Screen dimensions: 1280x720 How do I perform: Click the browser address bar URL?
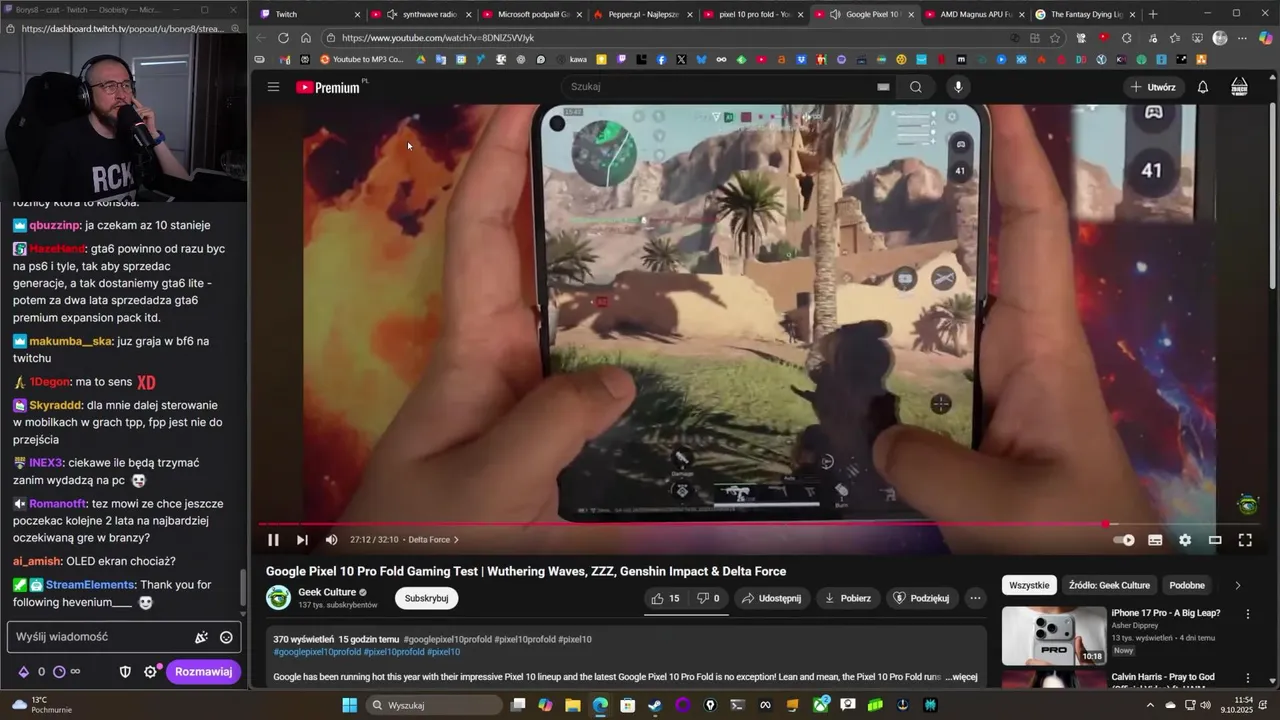tap(438, 38)
